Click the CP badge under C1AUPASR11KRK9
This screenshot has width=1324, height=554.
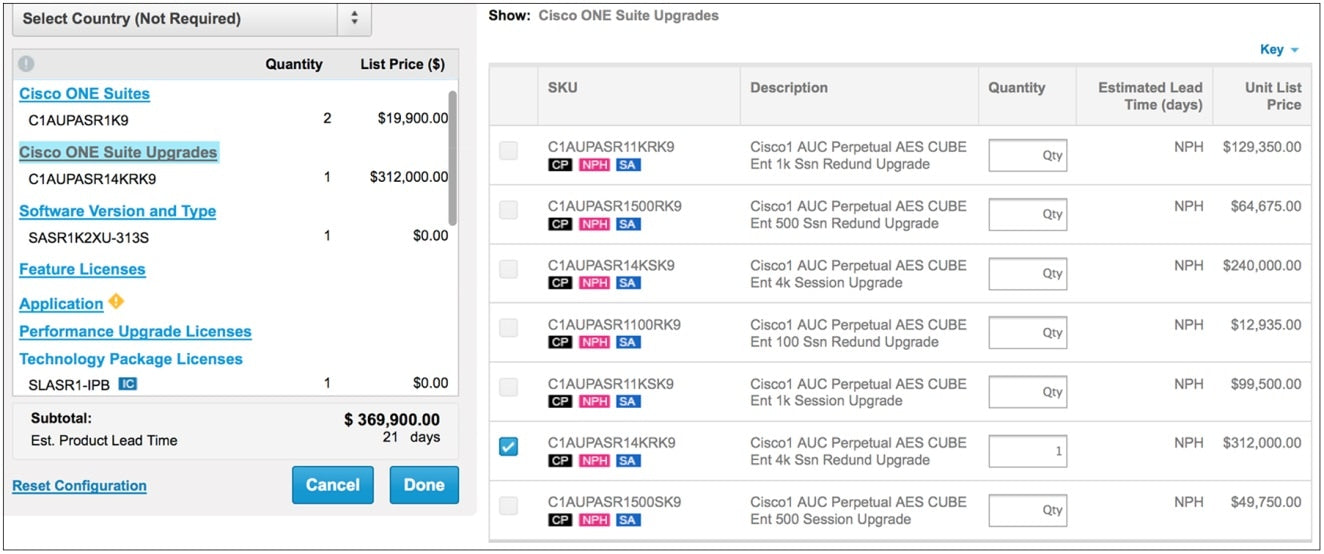(x=560, y=165)
